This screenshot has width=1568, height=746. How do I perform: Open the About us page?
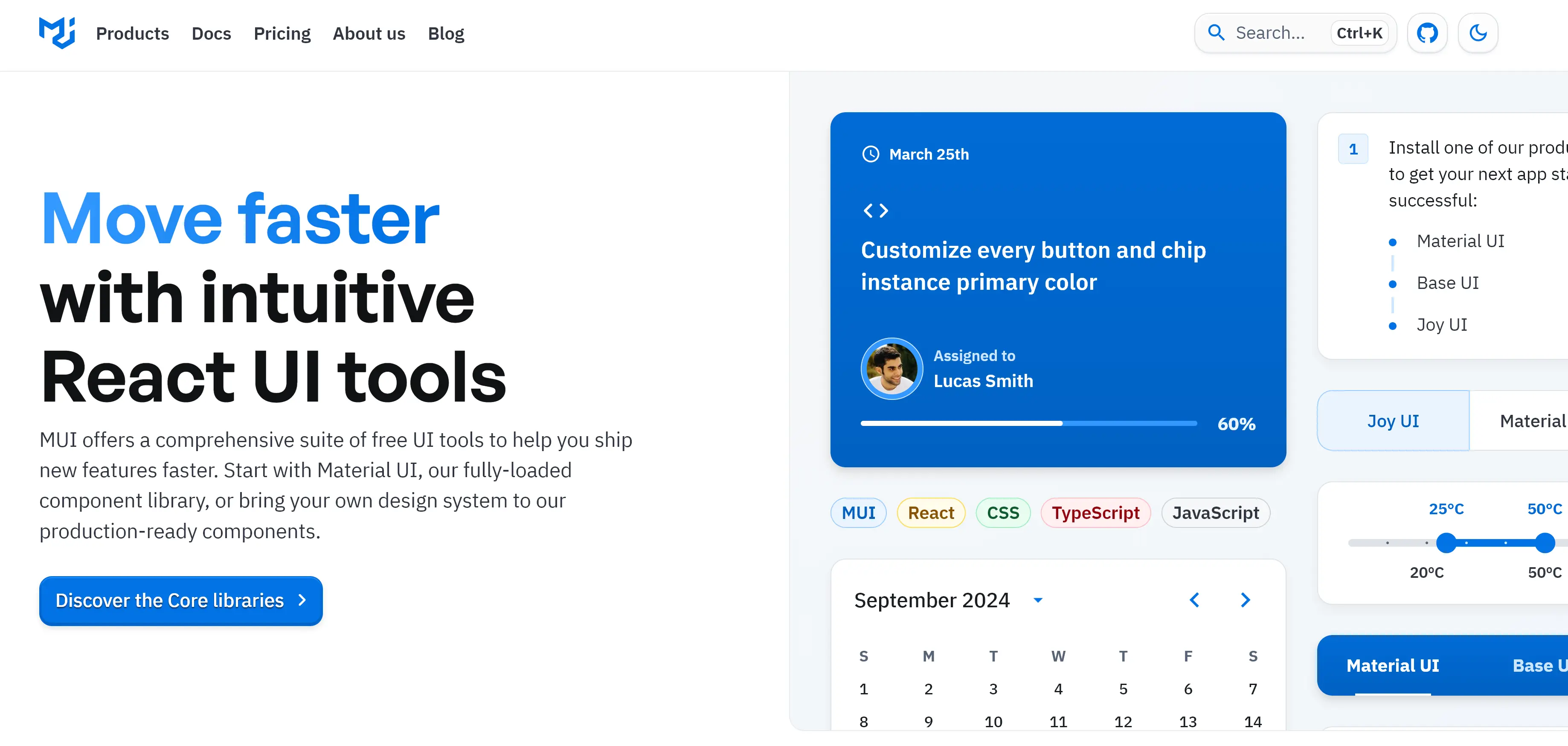(x=369, y=33)
